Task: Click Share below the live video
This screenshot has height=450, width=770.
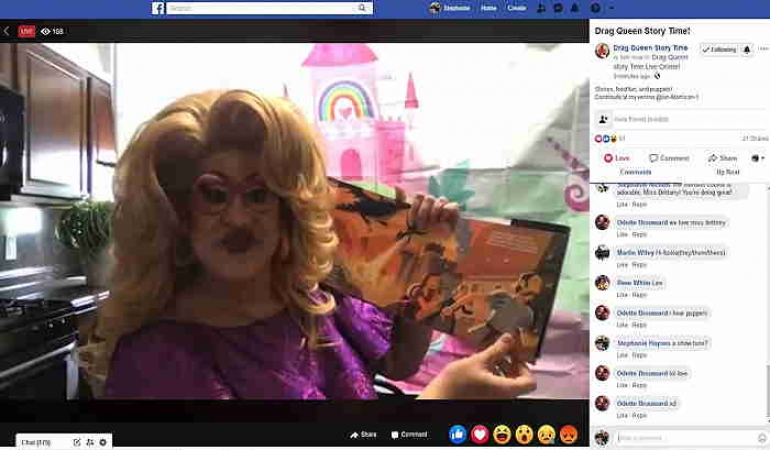Action: tap(363, 435)
